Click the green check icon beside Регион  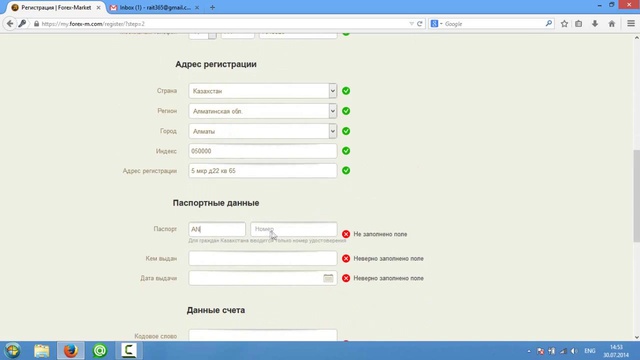pyautogui.click(x=346, y=111)
